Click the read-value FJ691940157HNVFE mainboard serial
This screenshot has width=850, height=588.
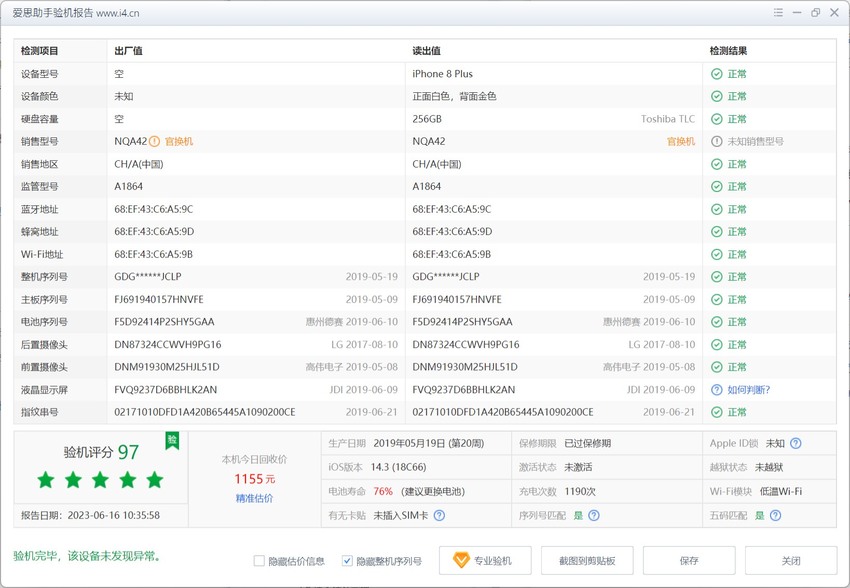coord(457,299)
